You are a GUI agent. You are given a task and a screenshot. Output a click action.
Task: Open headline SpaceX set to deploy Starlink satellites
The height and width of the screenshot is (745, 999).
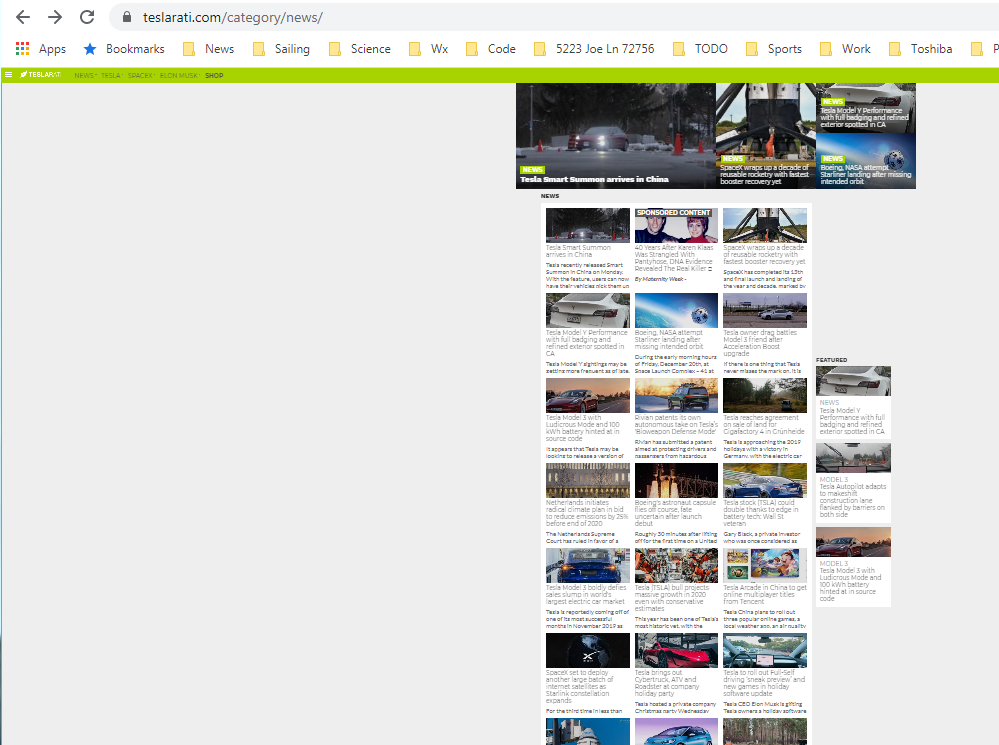click(579, 686)
